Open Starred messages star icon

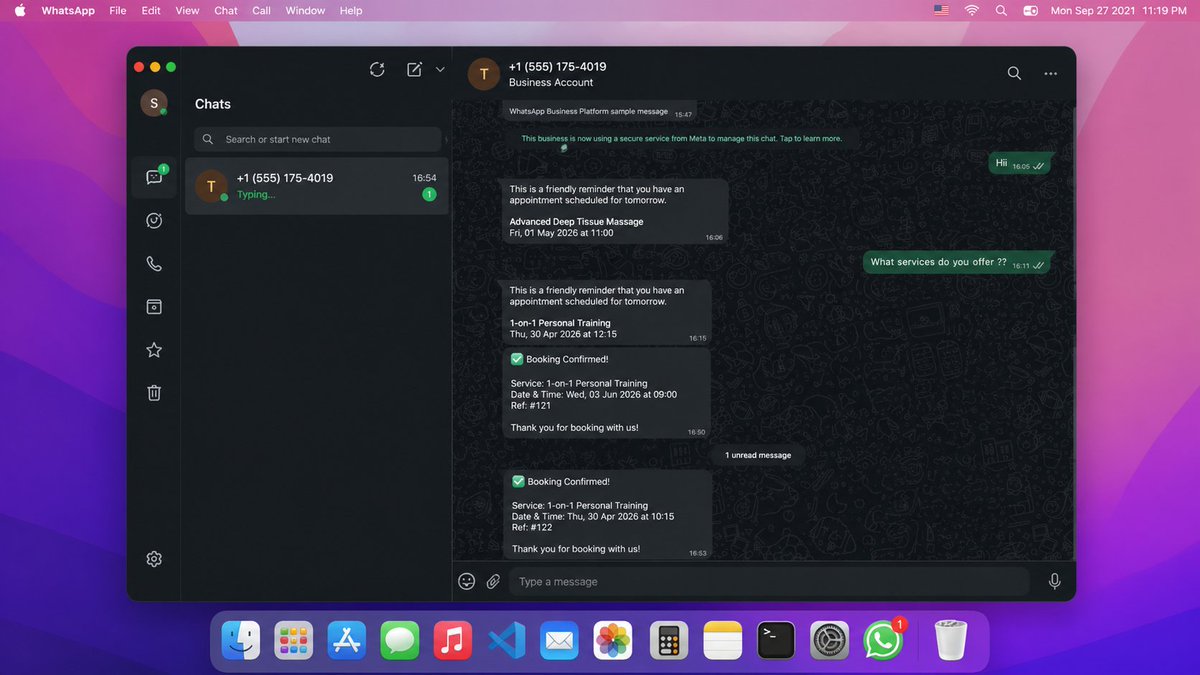coord(154,350)
